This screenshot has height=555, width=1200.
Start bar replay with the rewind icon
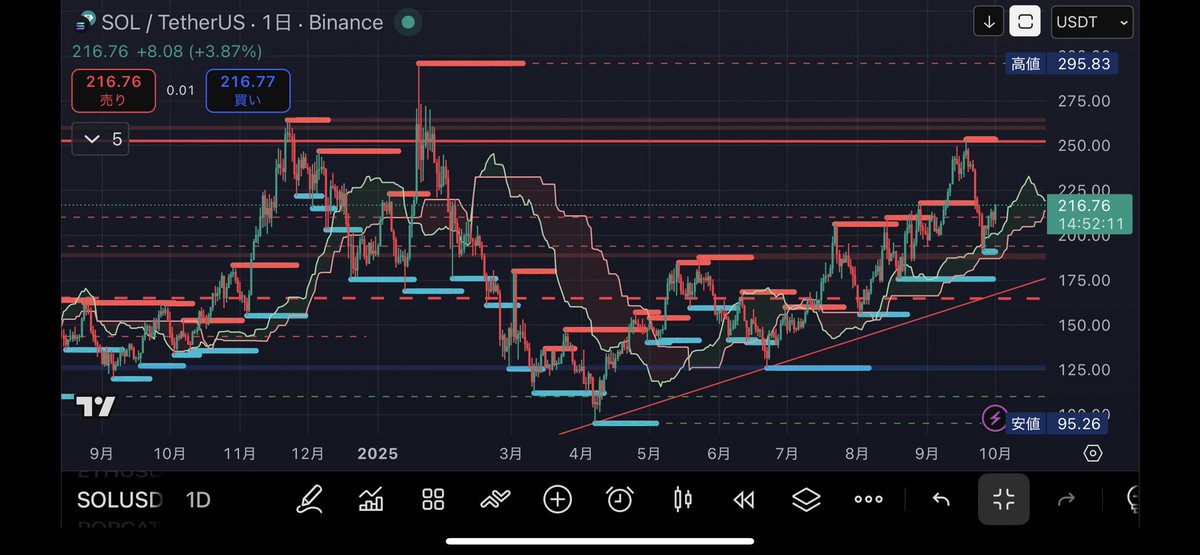(744, 499)
